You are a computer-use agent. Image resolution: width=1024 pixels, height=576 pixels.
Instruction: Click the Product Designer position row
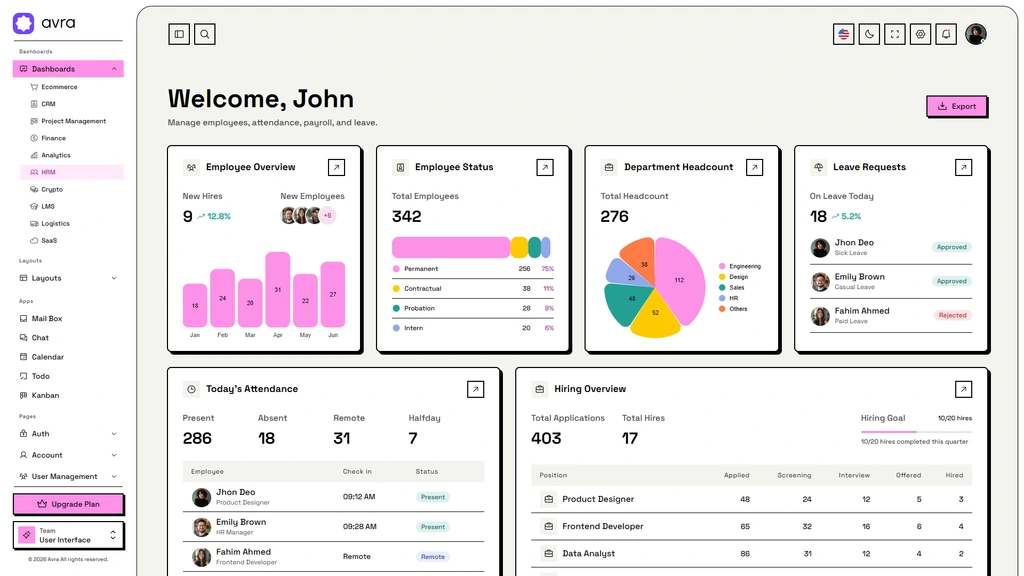751,500
